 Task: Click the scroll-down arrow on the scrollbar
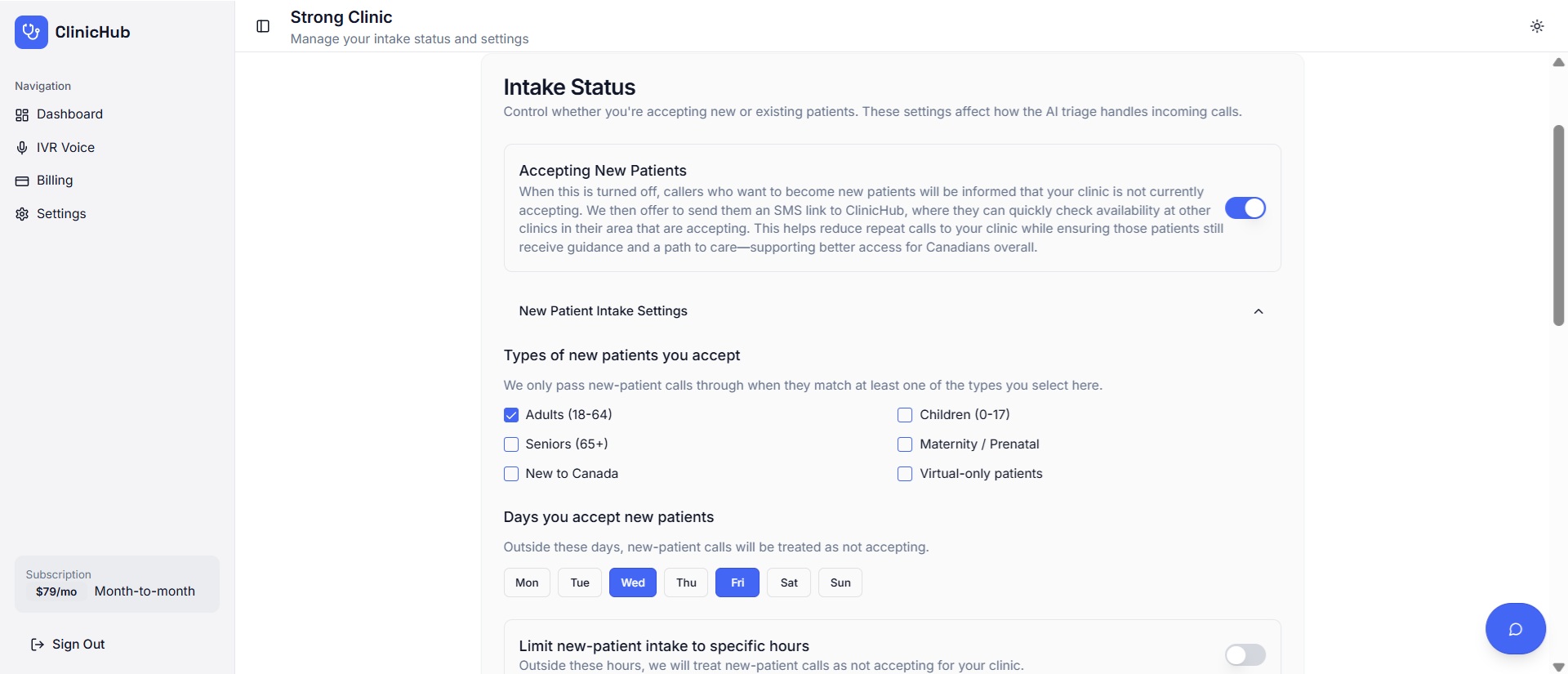click(1558, 666)
